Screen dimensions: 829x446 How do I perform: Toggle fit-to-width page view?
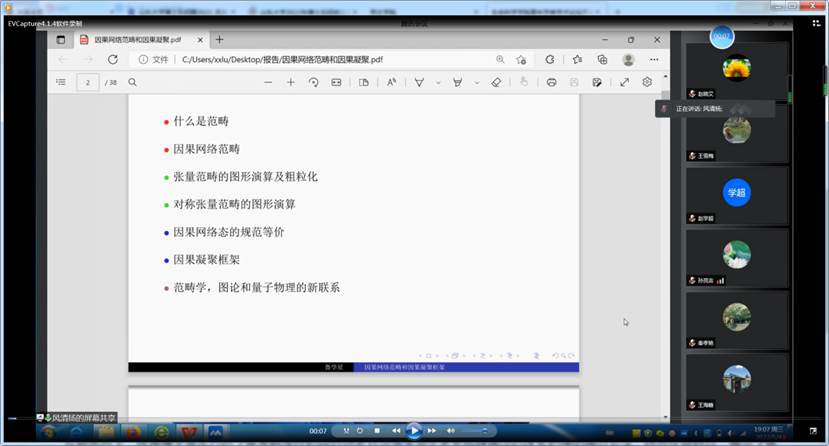[x=337, y=82]
